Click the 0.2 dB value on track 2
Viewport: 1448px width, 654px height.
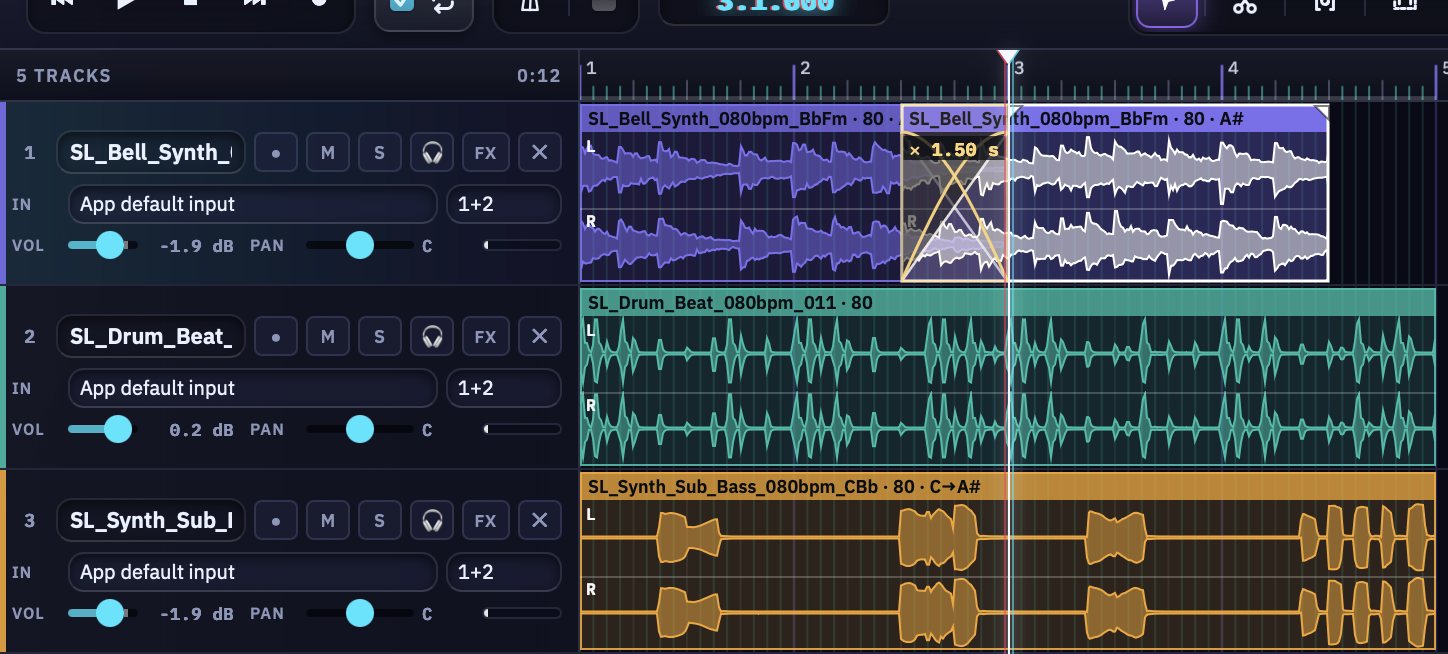(x=201, y=429)
